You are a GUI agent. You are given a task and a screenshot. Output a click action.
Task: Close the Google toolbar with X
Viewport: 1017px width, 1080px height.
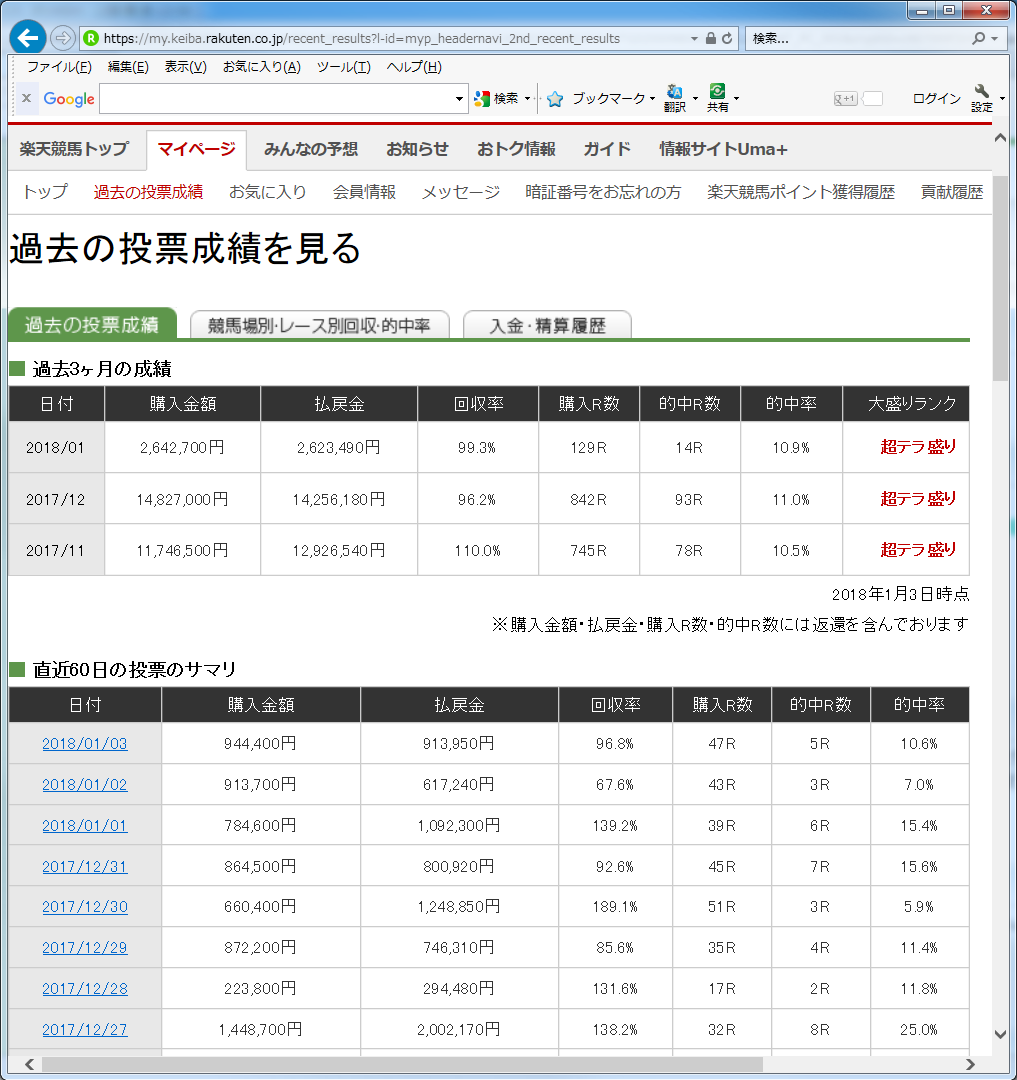pos(26,98)
